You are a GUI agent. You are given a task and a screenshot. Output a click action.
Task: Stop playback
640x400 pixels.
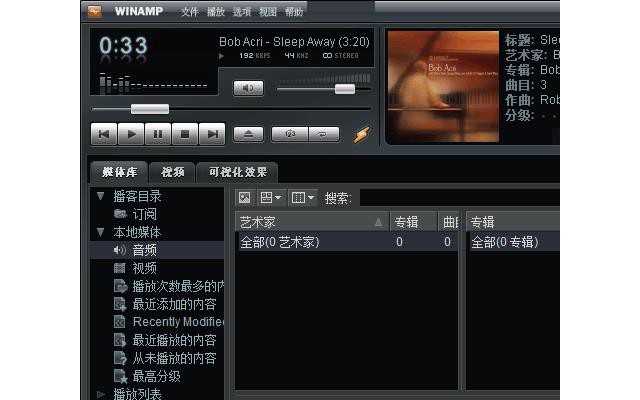185,134
